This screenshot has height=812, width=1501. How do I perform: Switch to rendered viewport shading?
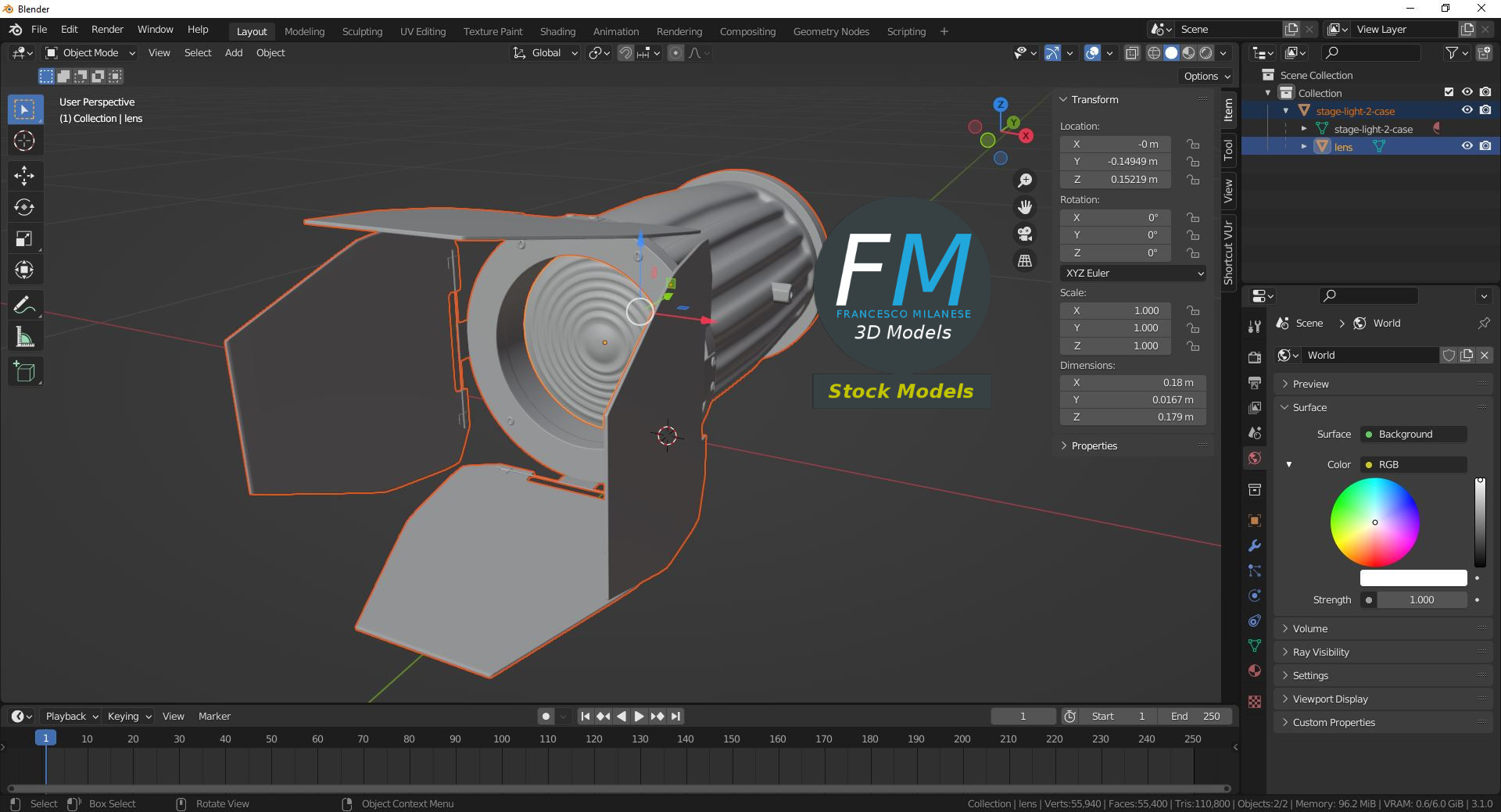click(1206, 53)
